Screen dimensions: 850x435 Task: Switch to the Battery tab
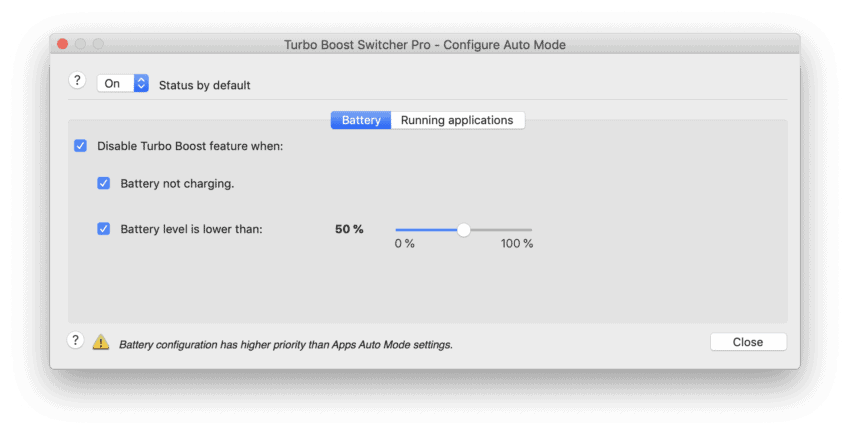[361, 120]
